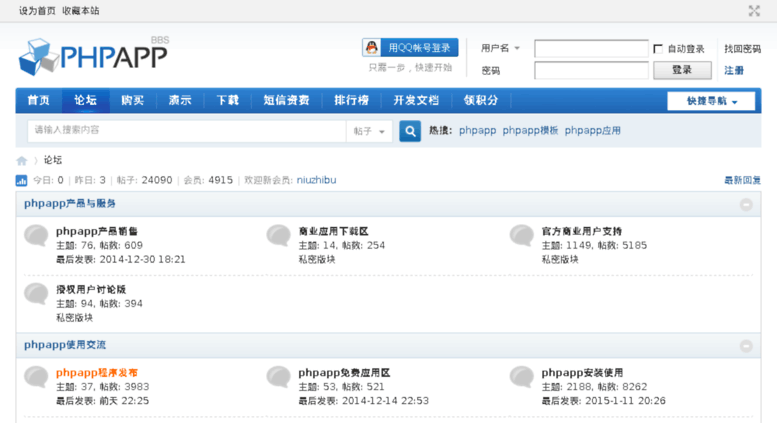Screen dimensions: 777x423
Task: Click the 找回密码 link
Action: [742, 49]
